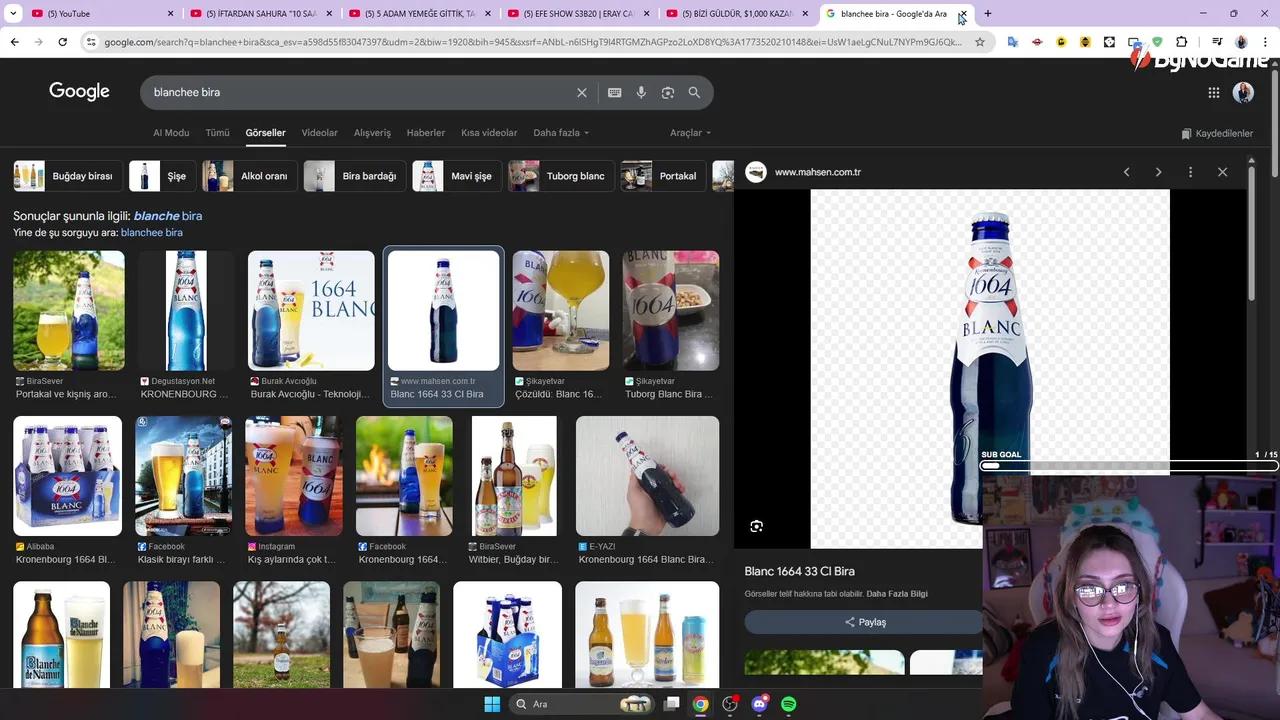Open Chrome from the taskbar
This screenshot has height=720, width=1280.
tap(701, 704)
